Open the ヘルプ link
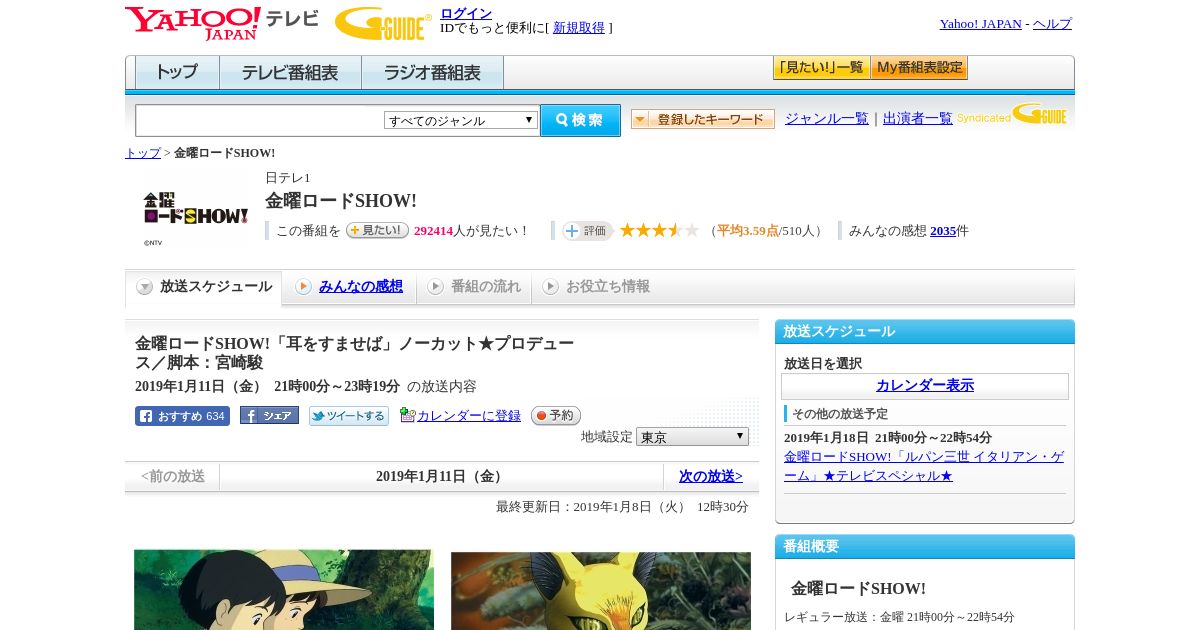The width and height of the screenshot is (1200, 630). pos(1052,24)
